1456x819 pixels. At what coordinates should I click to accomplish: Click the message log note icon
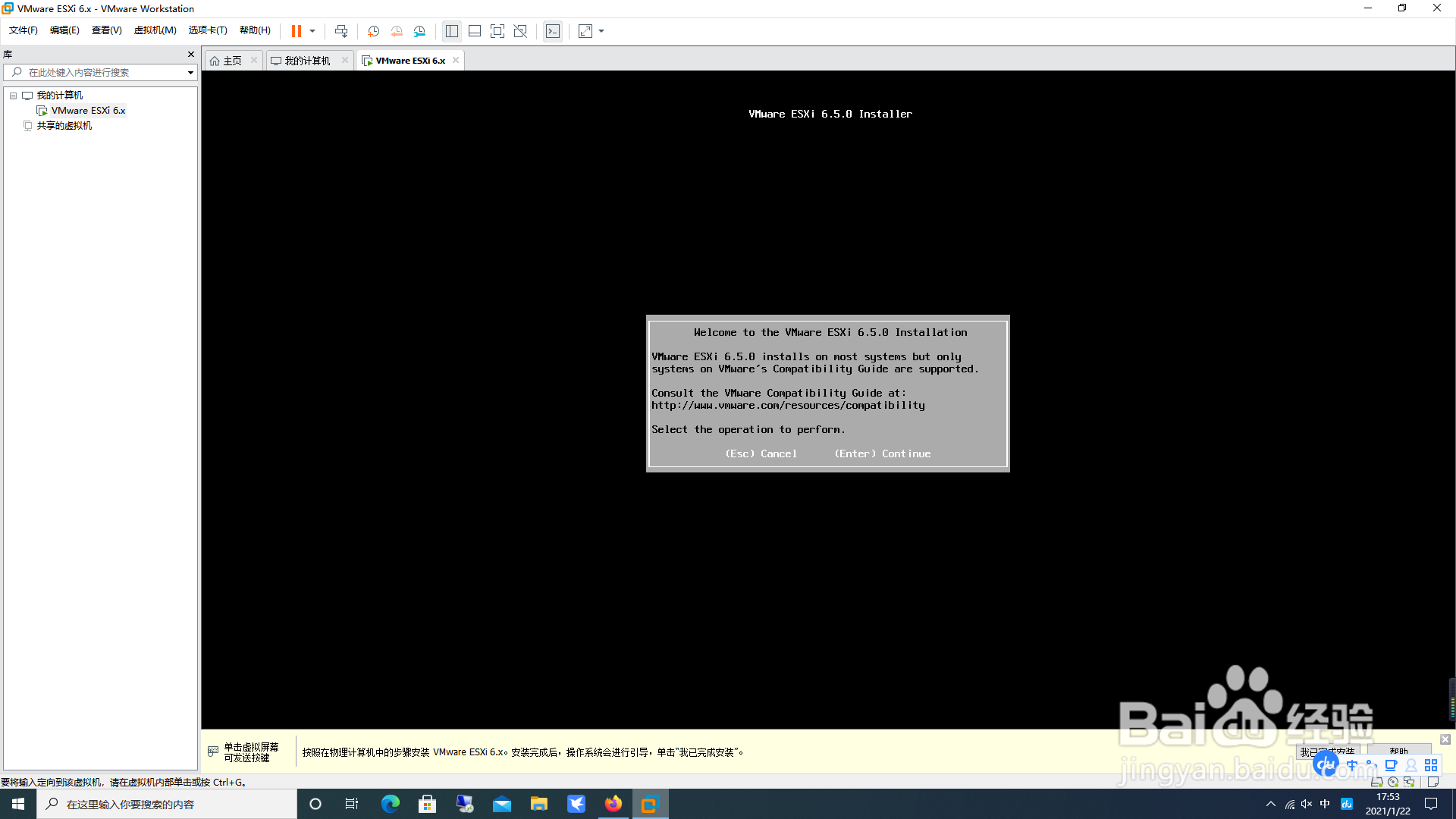[1432, 782]
